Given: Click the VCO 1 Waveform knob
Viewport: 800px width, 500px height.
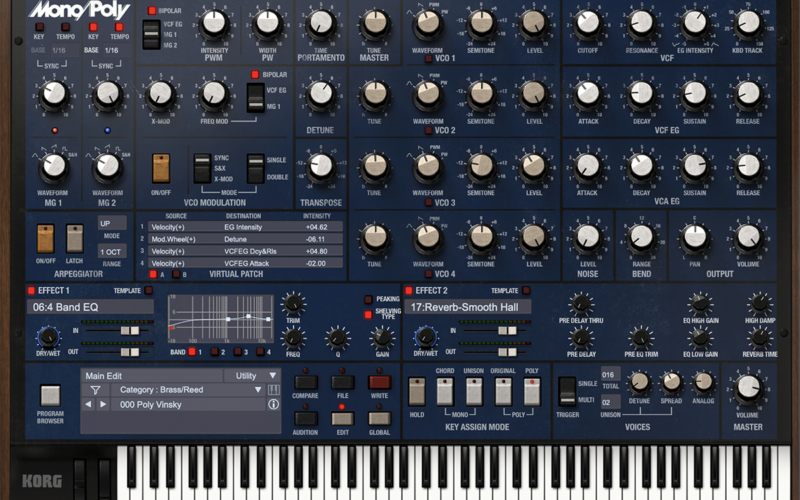Looking at the screenshot, I should (x=428, y=23).
